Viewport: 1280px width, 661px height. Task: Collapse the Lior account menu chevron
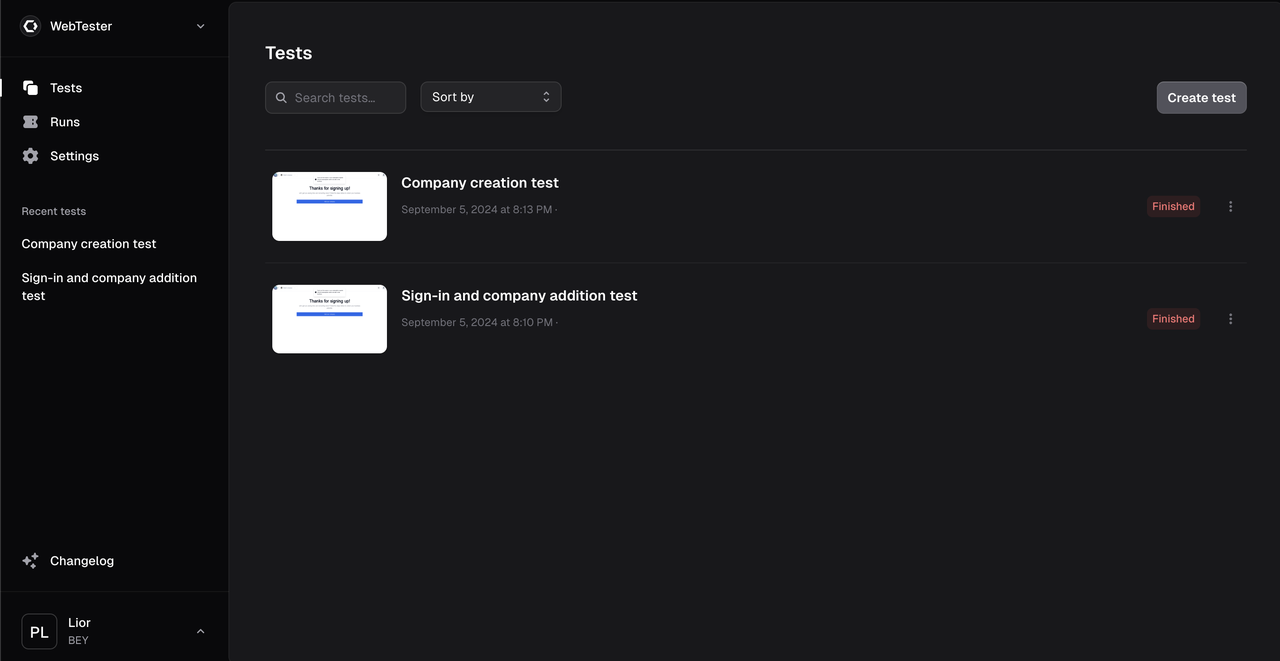(200, 631)
